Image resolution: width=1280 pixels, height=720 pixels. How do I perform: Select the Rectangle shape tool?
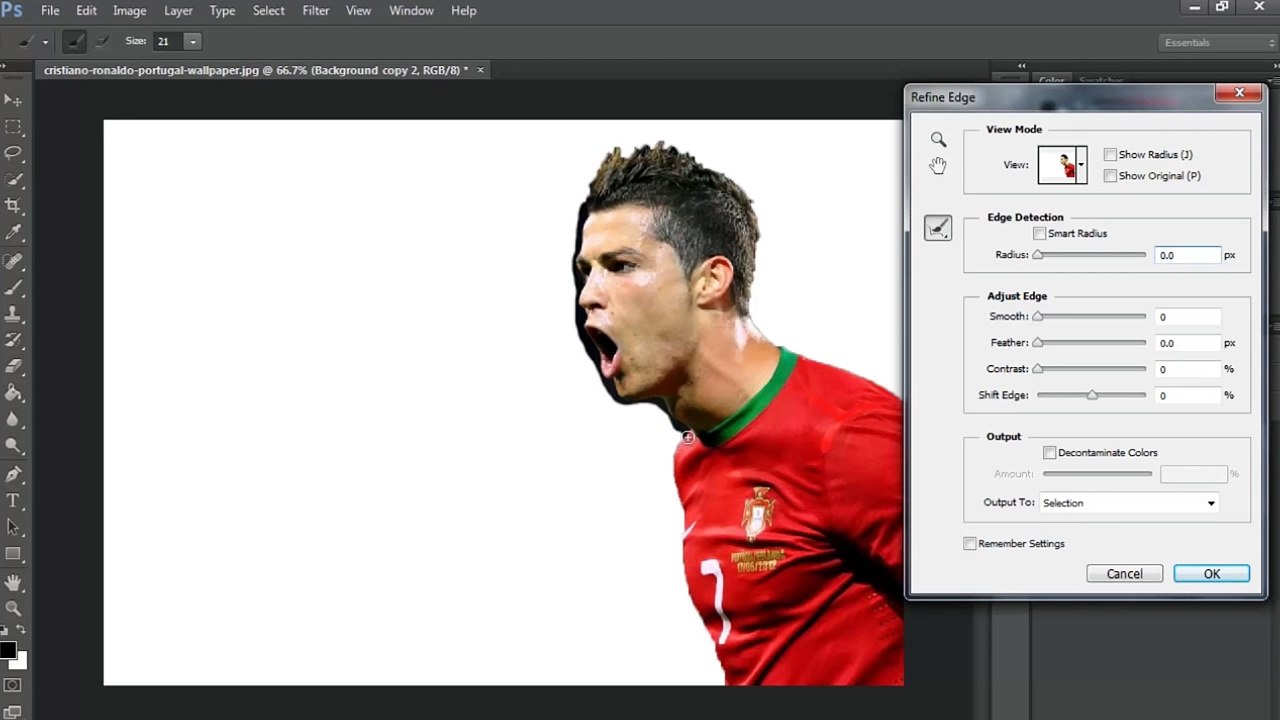(13, 554)
